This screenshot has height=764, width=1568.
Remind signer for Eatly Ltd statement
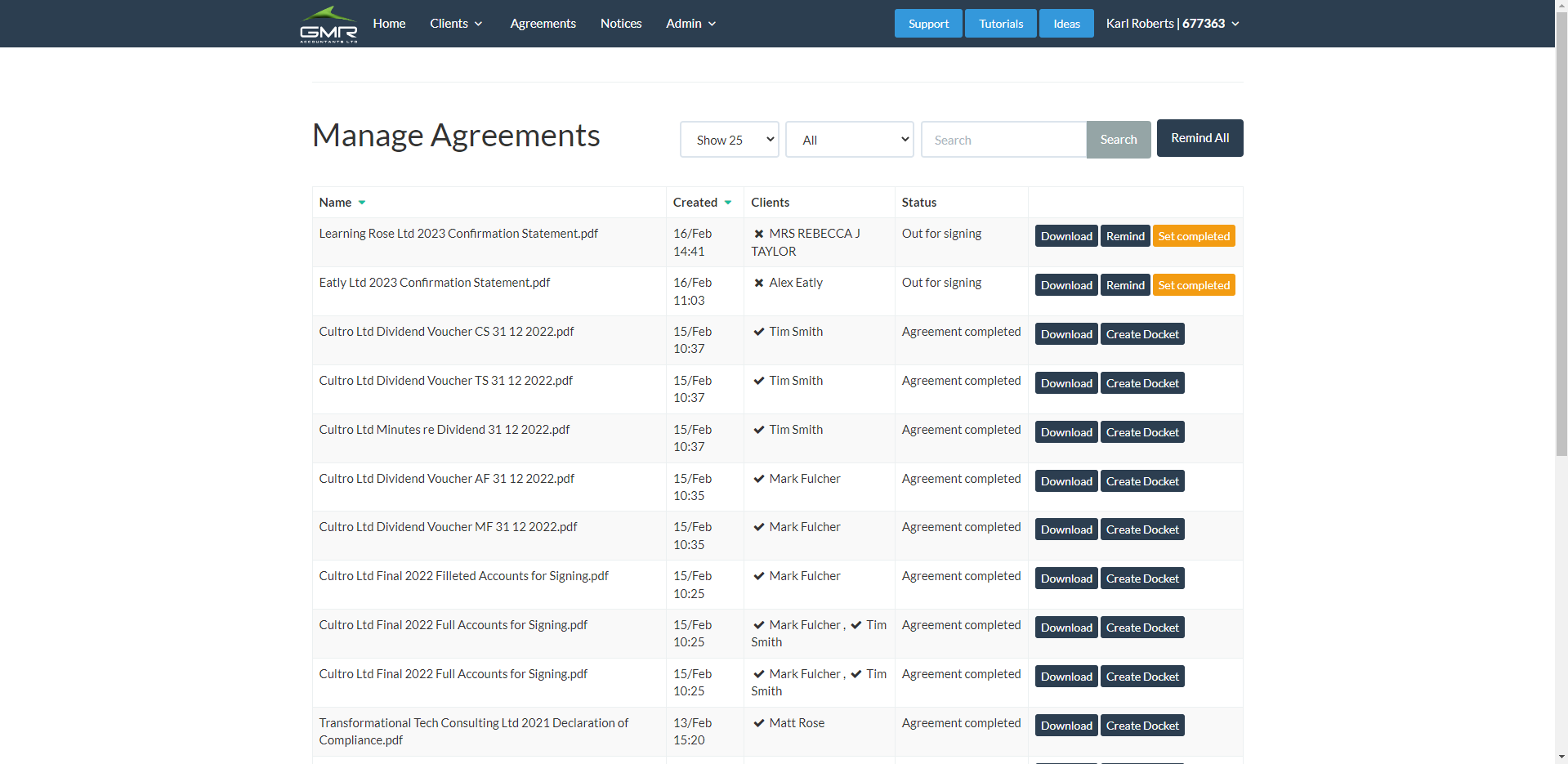[x=1125, y=285]
